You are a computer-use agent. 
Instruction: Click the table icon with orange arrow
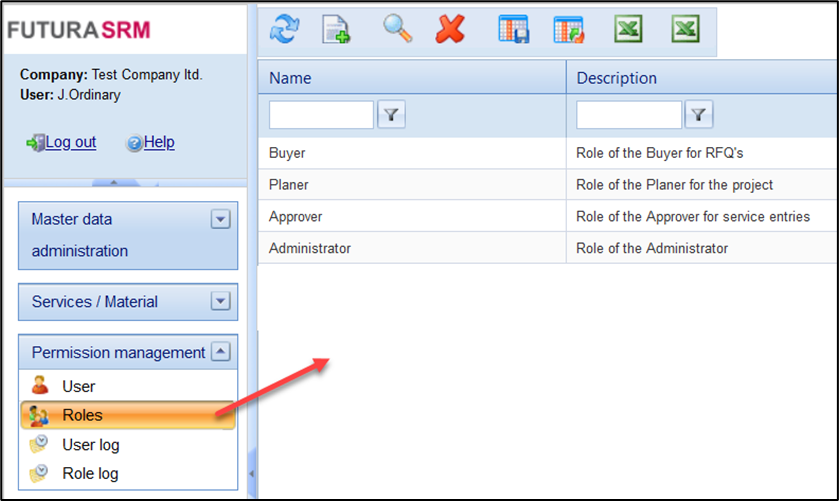569,31
